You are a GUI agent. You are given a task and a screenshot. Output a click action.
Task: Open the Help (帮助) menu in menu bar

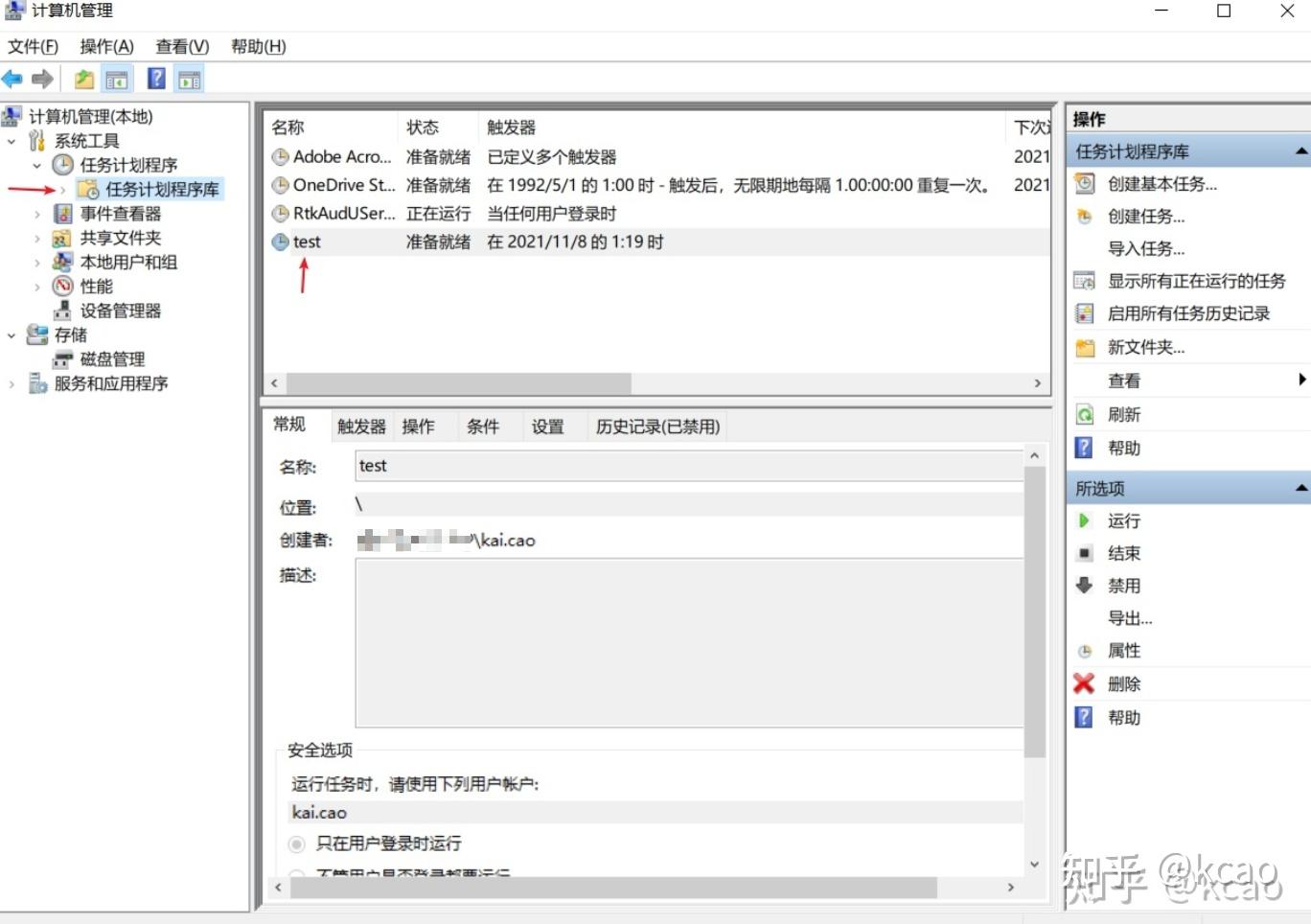[x=259, y=46]
